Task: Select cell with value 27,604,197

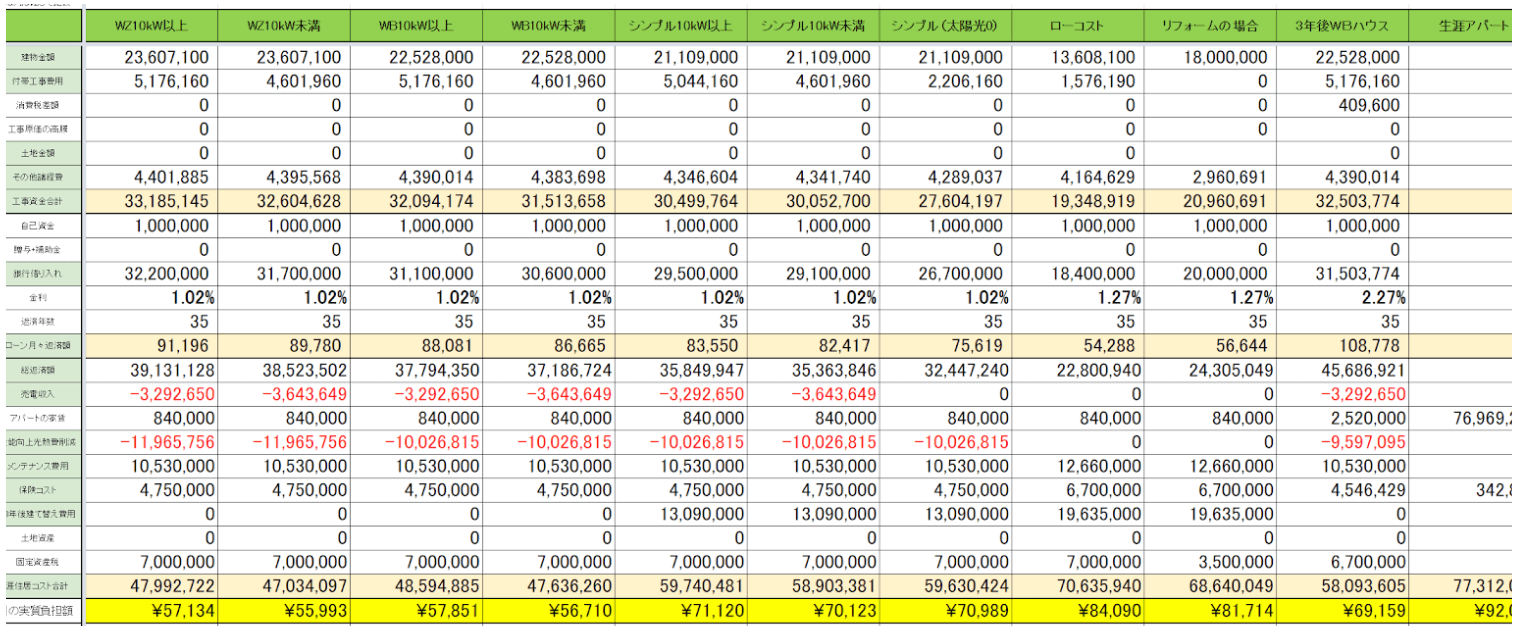Action: click(944, 201)
